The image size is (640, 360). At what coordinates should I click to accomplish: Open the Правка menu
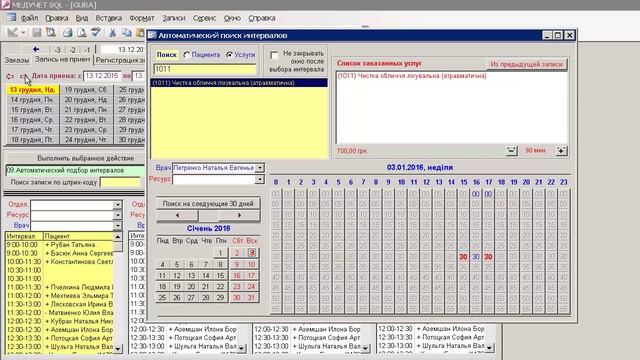57,18
